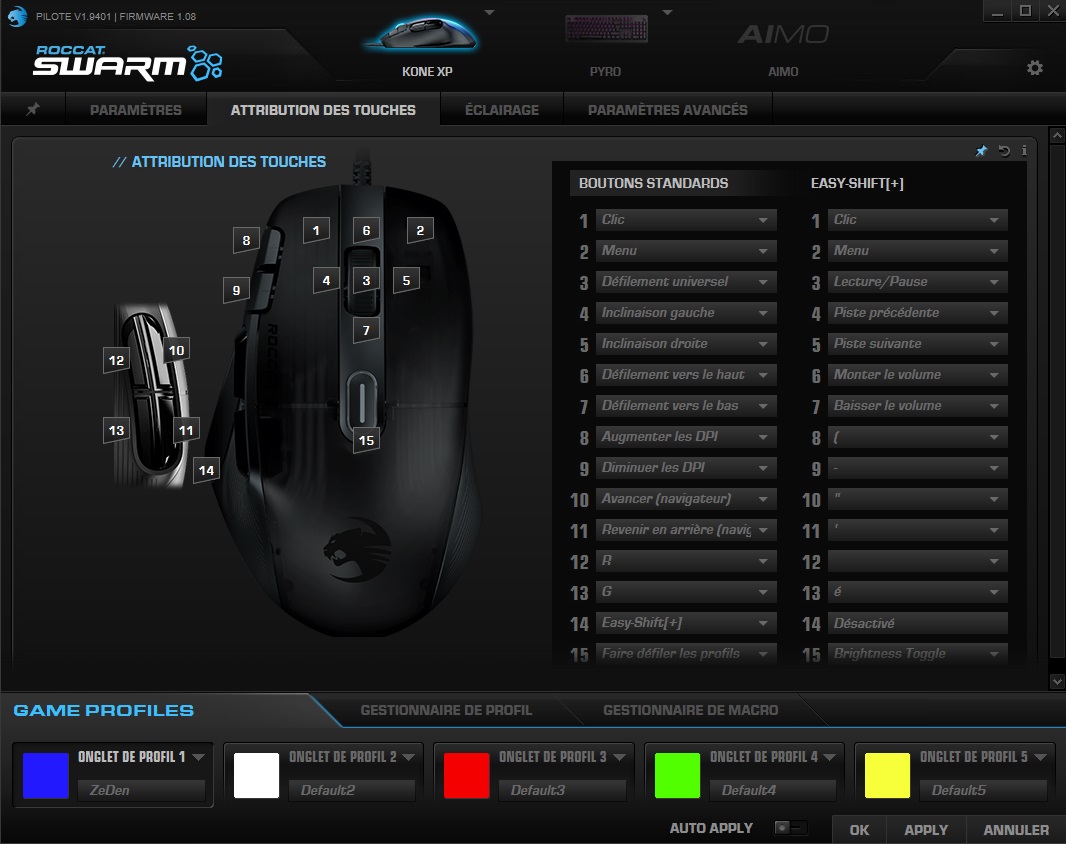Click the ZeDen profile name field
The height and width of the screenshot is (844, 1066).
pyautogui.click(x=140, y=790)
